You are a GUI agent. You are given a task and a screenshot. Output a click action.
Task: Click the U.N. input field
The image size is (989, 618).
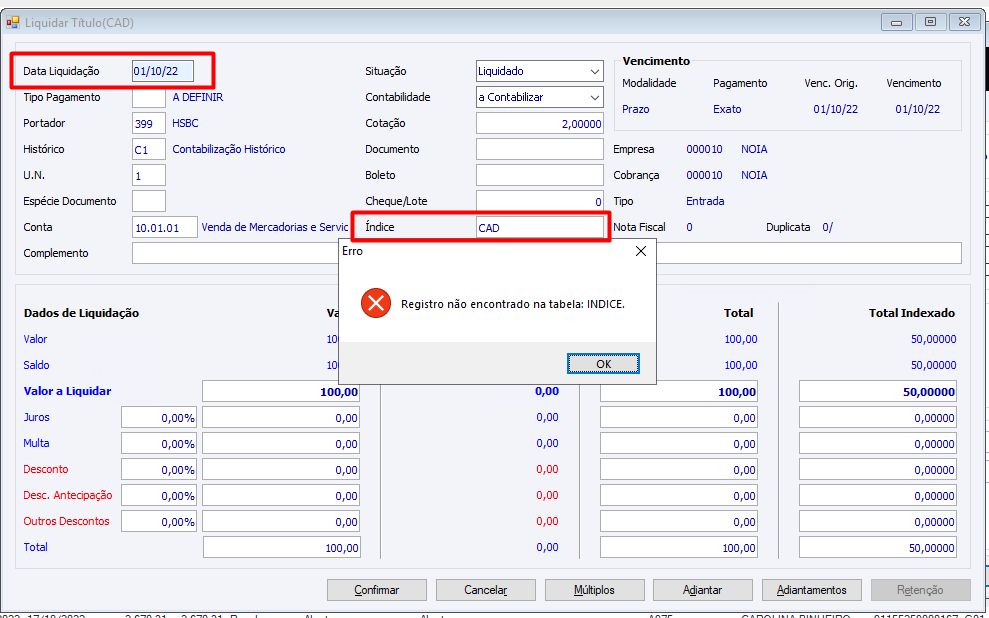(149, 175)
